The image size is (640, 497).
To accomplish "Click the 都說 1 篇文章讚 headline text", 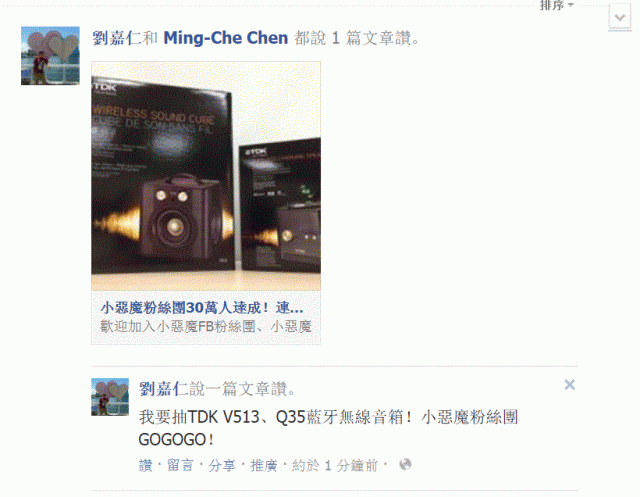I will pos(357,38).
